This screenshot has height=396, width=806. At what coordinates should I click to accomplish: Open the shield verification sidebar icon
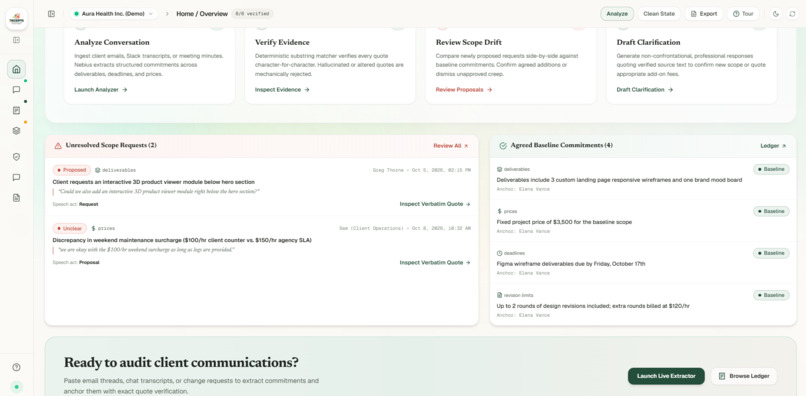point(16,157)
